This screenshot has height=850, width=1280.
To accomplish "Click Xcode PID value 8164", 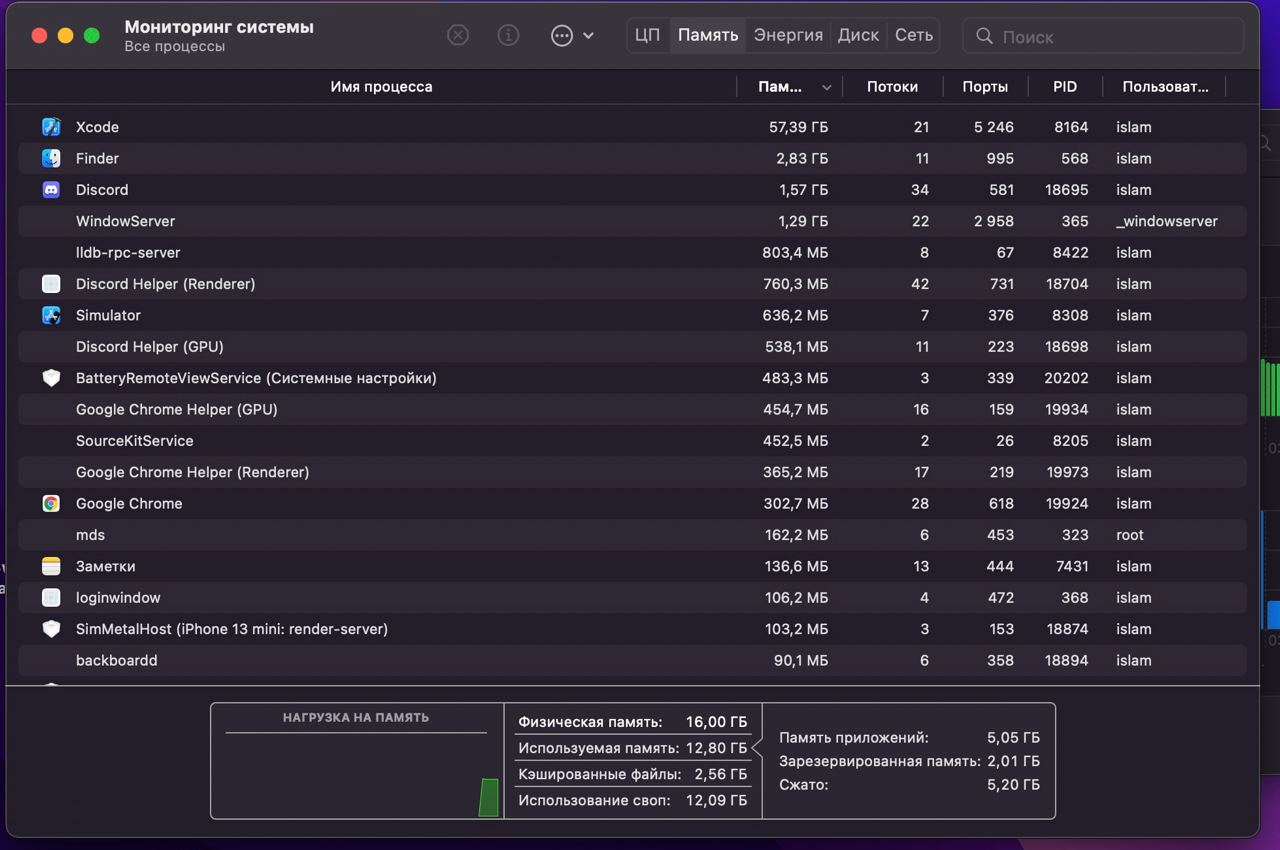I will [1071, 127].
